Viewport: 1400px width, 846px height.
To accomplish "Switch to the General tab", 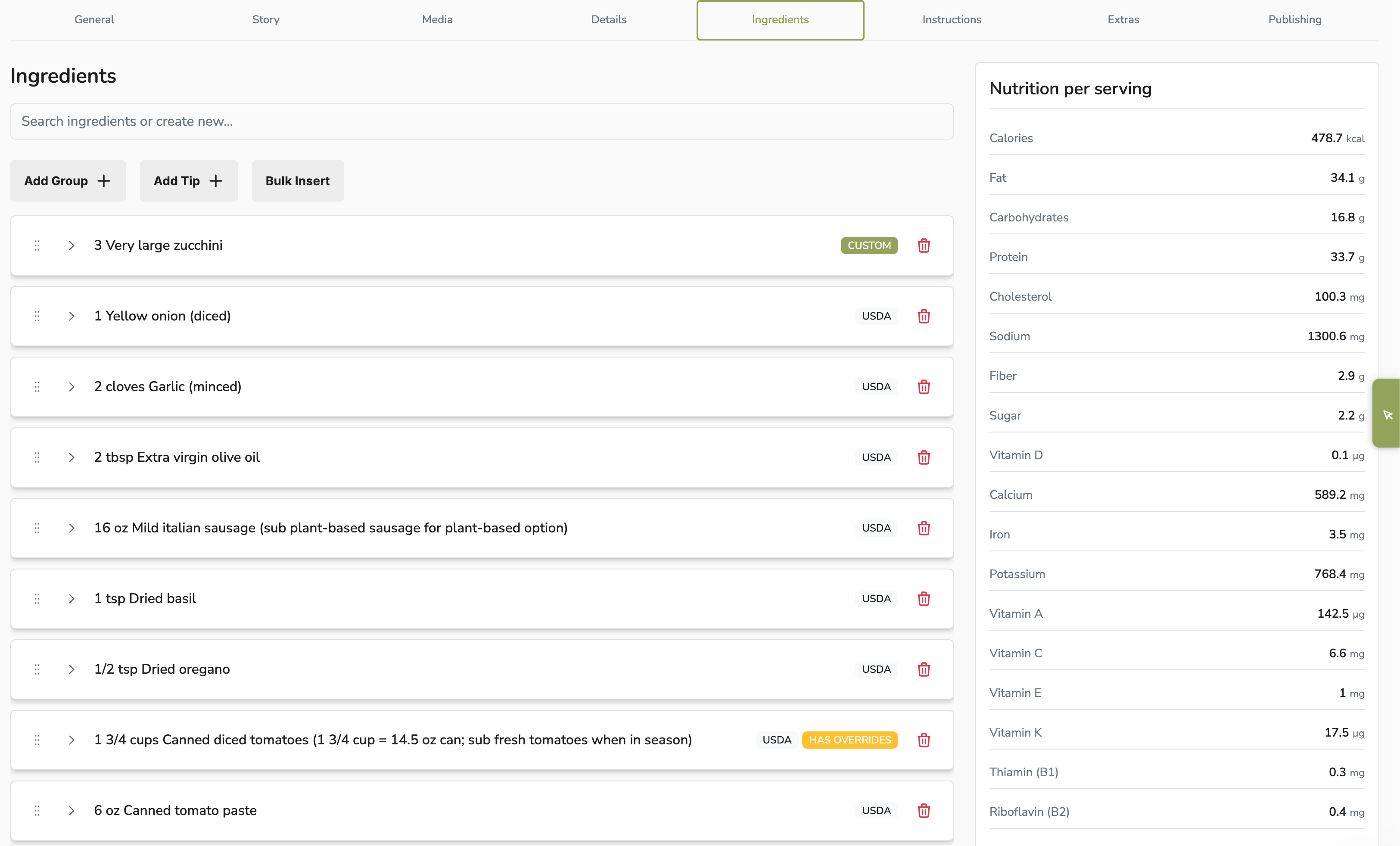I will pos(94,19).
